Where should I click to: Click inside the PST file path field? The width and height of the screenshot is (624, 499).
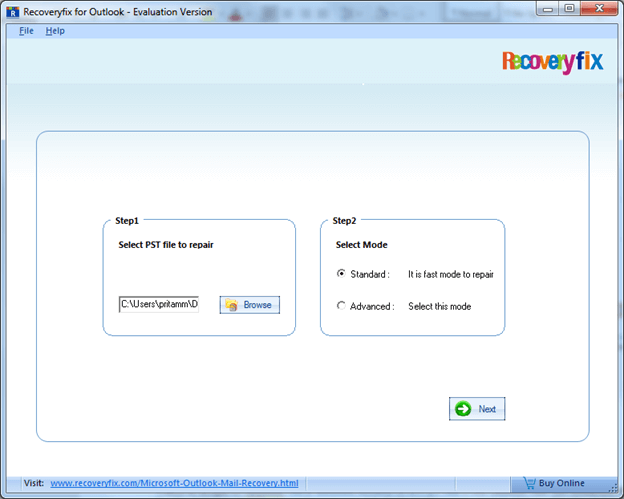click(159, 304)
